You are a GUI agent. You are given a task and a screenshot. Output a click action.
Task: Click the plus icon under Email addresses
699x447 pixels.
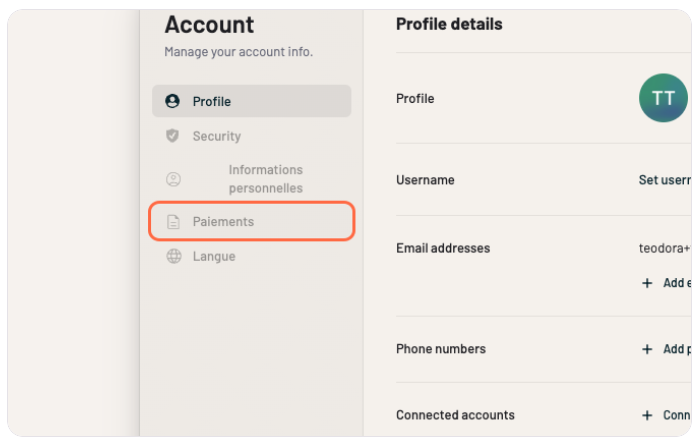pos(647,283)
